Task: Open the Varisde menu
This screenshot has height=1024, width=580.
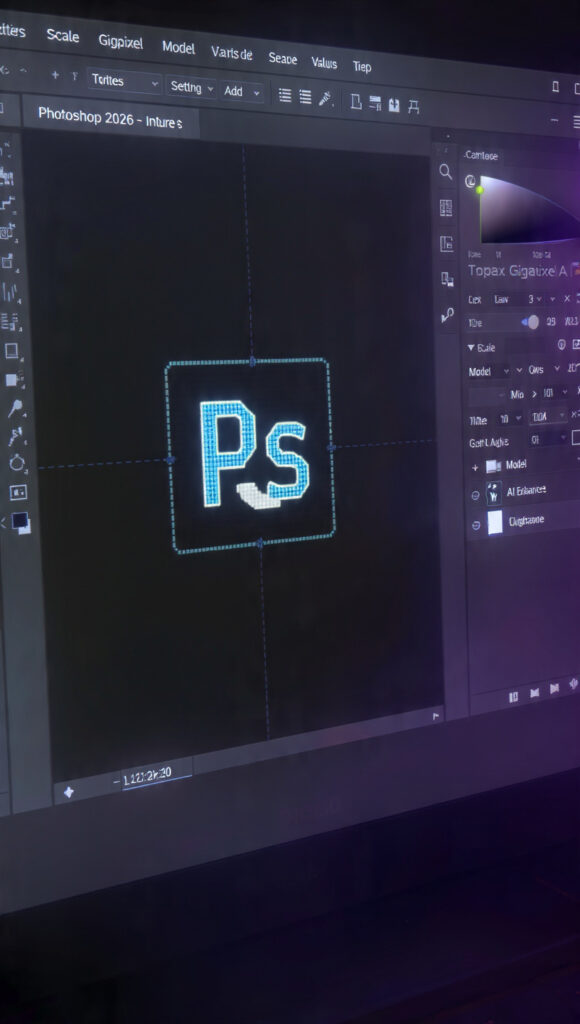Action: click(x=232, y=54)
